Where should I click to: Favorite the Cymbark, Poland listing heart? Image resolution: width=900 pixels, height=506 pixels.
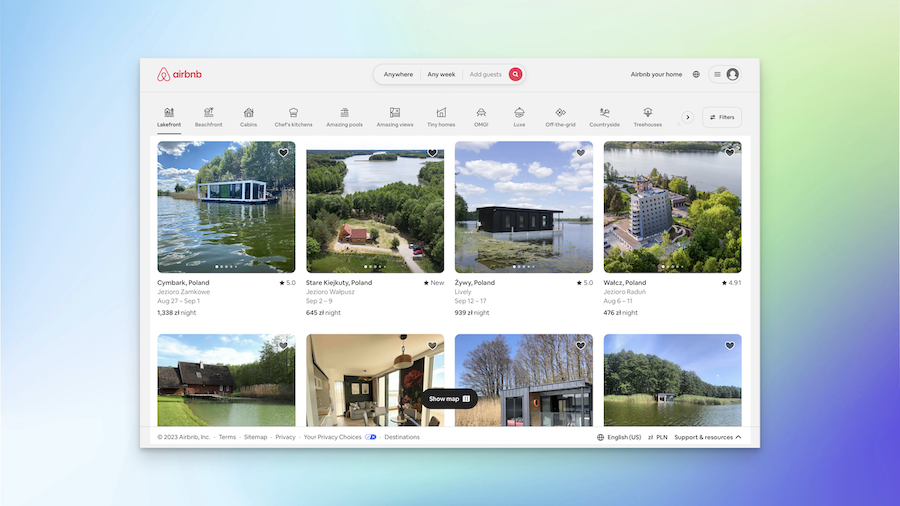(x=283, y=153)
